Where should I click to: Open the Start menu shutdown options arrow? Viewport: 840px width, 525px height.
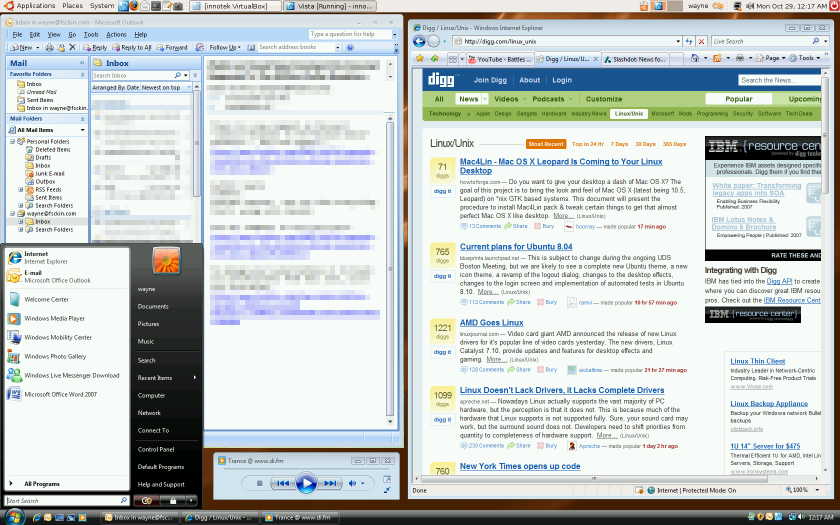(x=191, y=500)
